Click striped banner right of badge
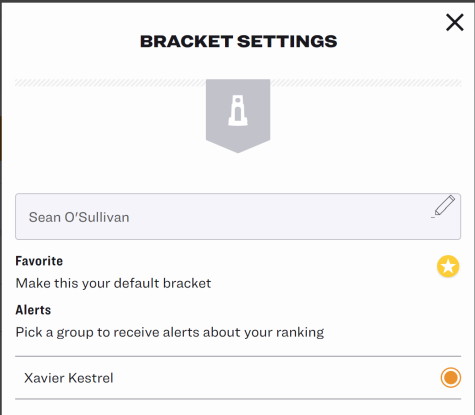 click(366, 83)
